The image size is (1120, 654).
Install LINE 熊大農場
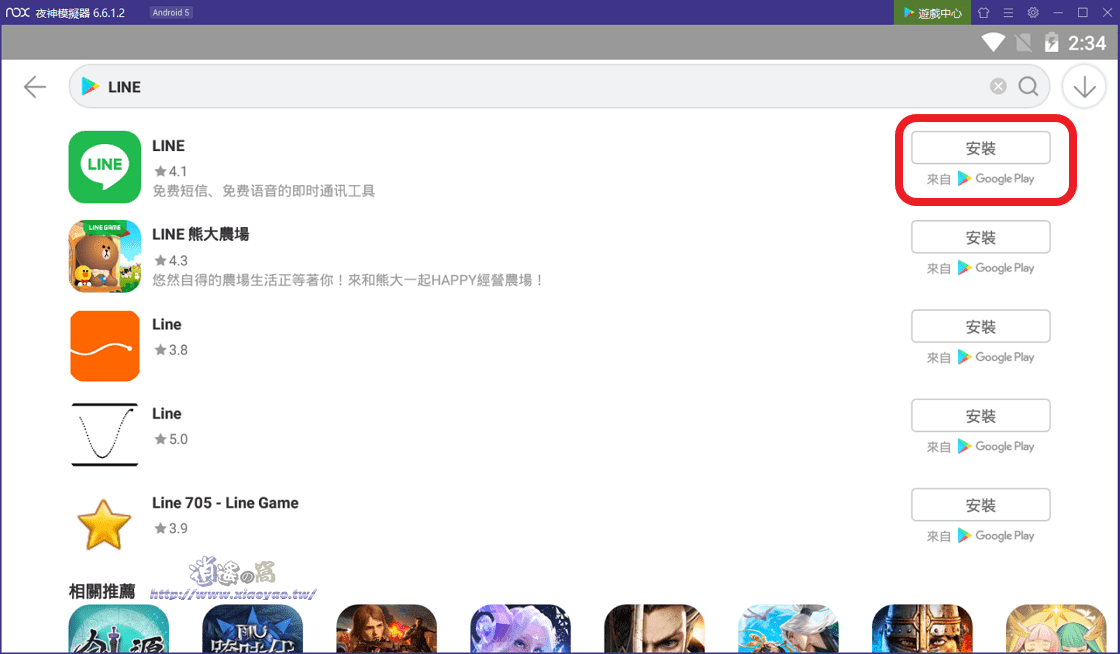(x=980, y=237)
